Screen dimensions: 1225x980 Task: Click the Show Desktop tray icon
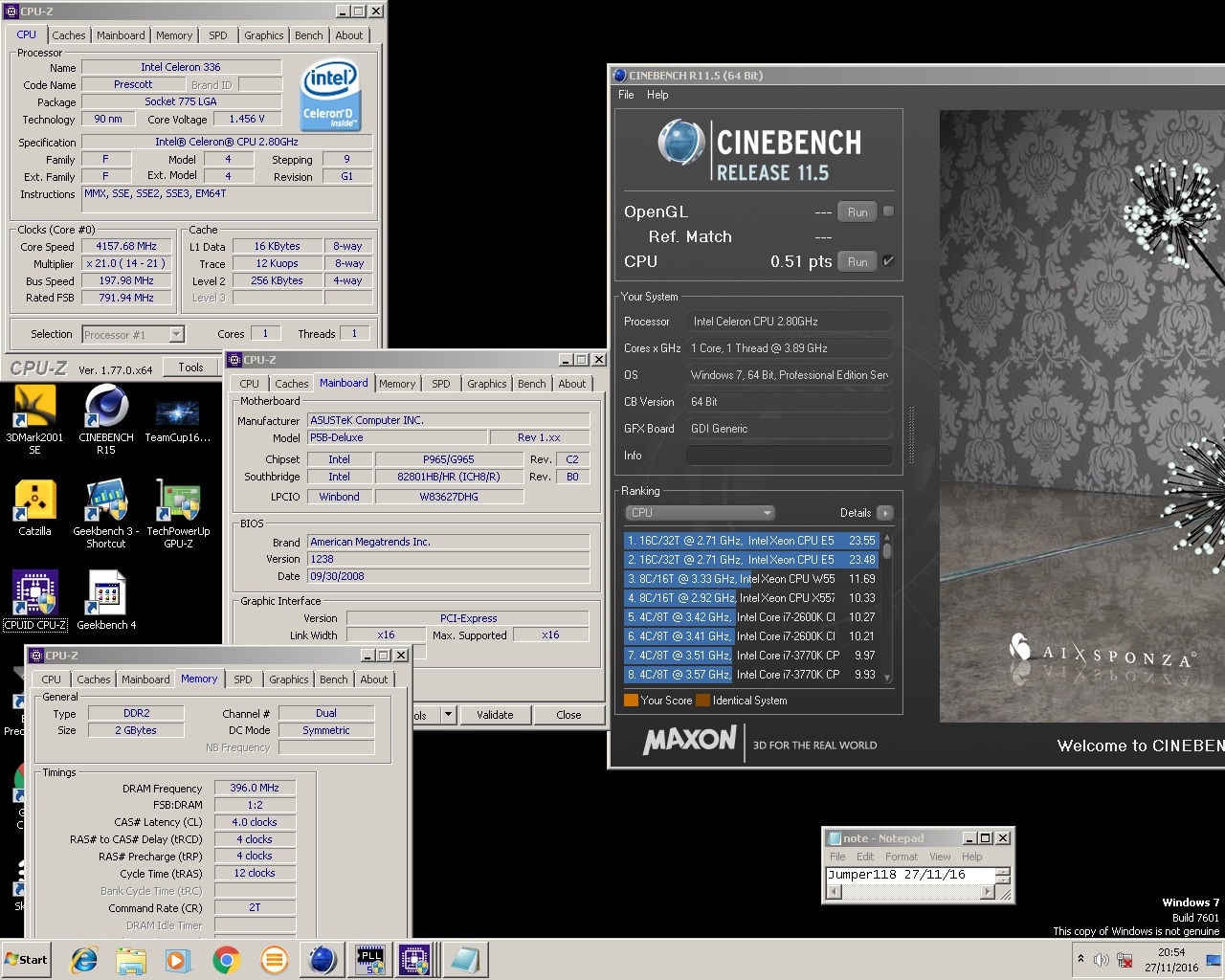pos(1214,960)
